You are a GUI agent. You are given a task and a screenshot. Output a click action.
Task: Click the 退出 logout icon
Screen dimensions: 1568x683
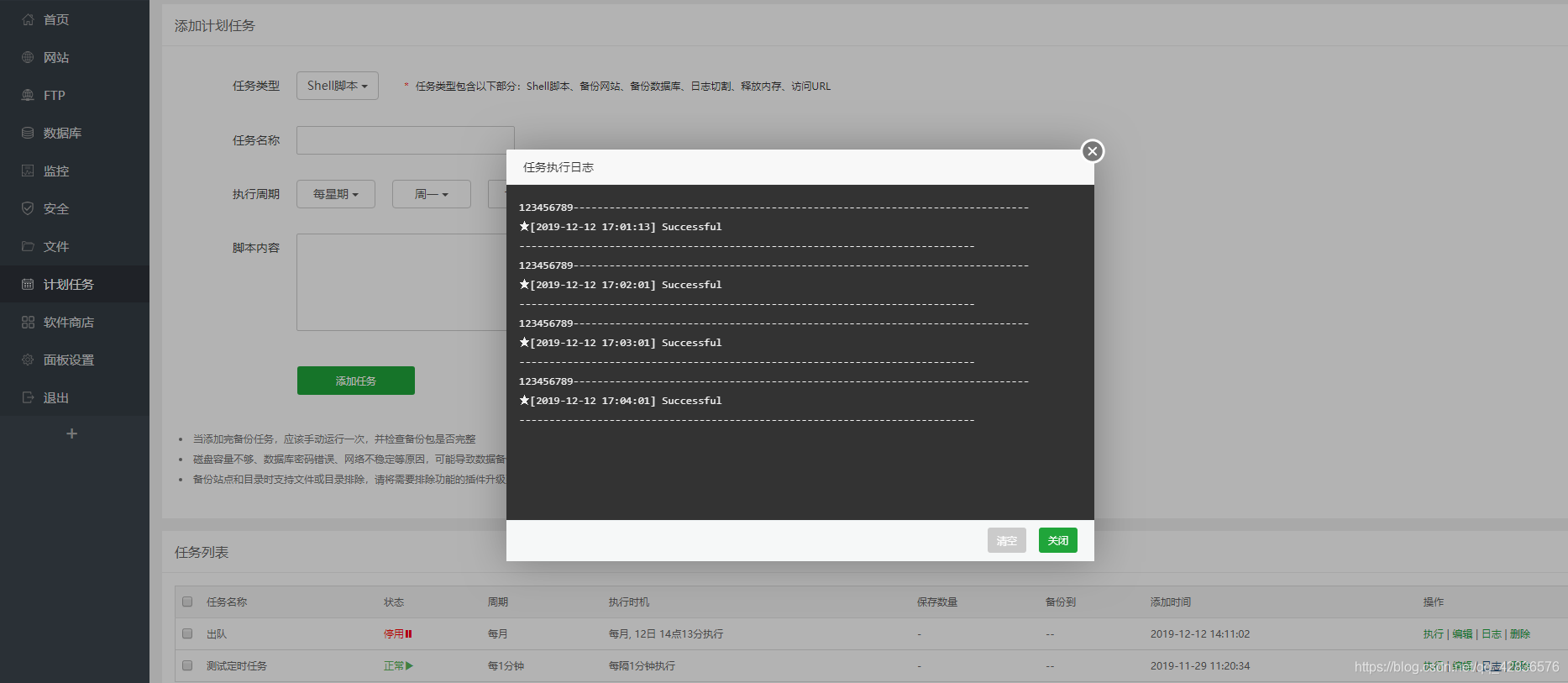click(x=28, y=397)
